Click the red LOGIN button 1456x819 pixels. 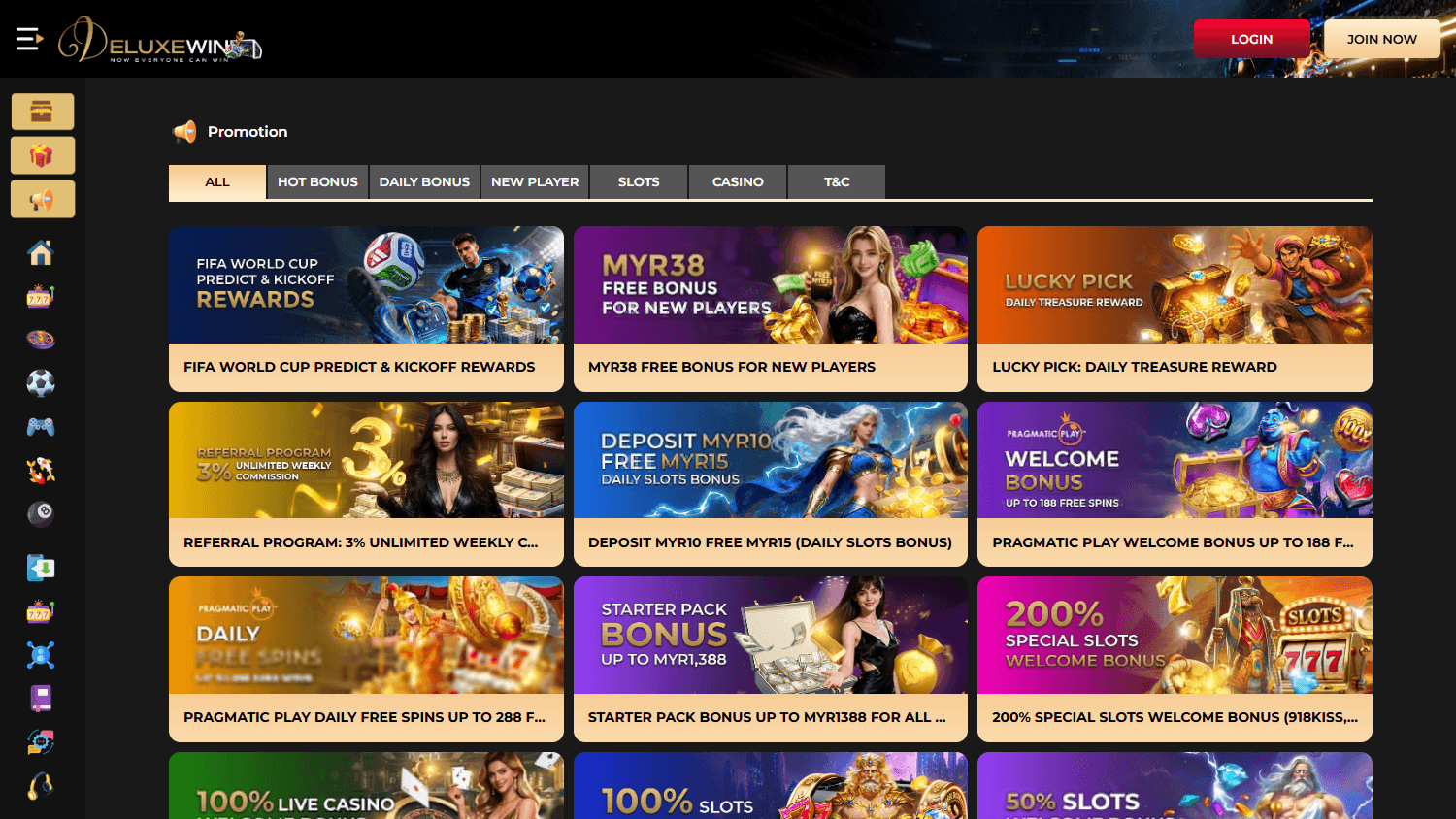coord(1252,39)
